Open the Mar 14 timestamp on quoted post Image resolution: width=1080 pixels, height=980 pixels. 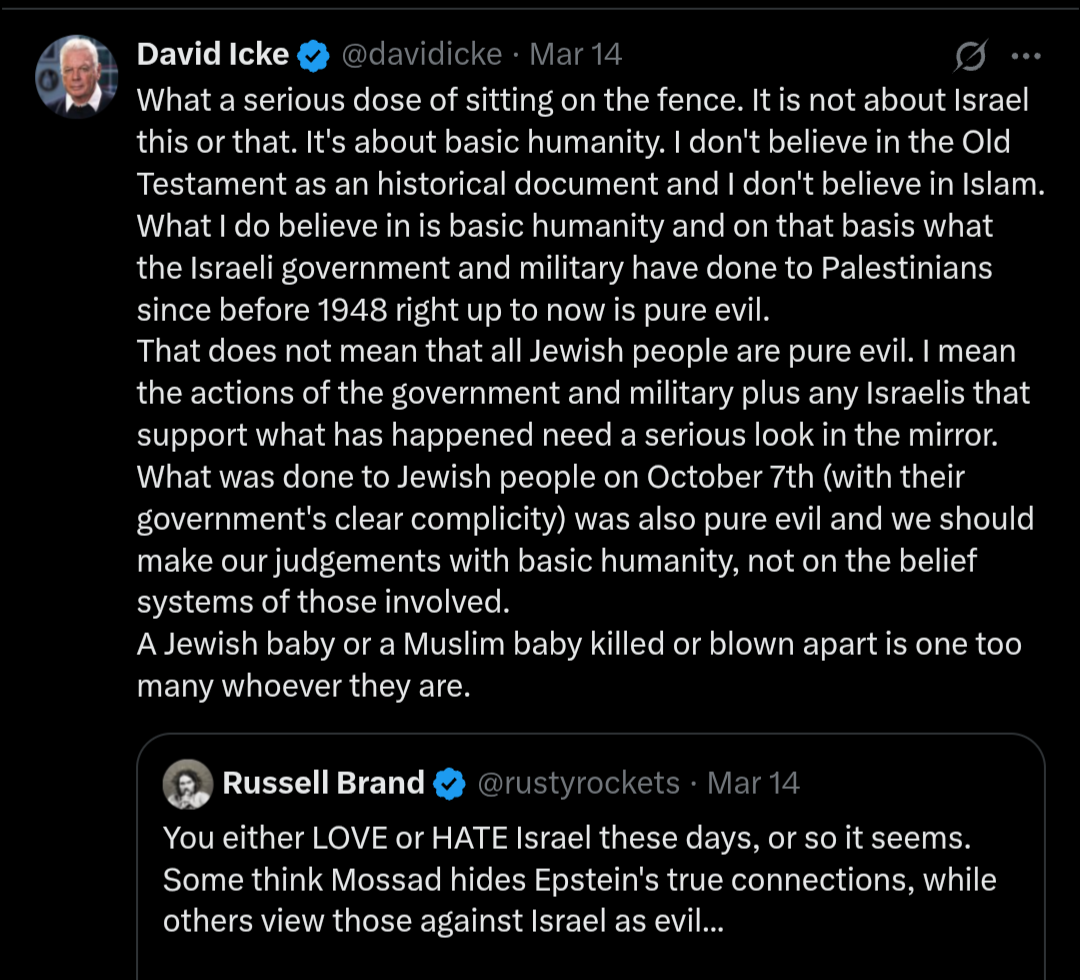coord(753,783)
